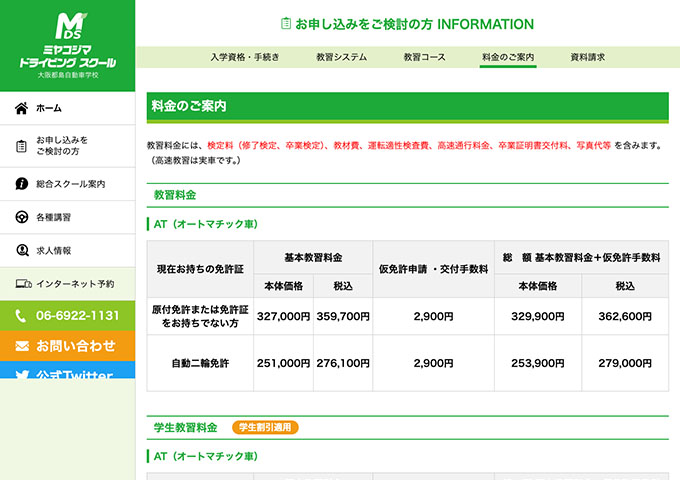Screen dimensions: 680x480
Task: Click the info icon beside 総合スクール案内
Action: (21, 184)
